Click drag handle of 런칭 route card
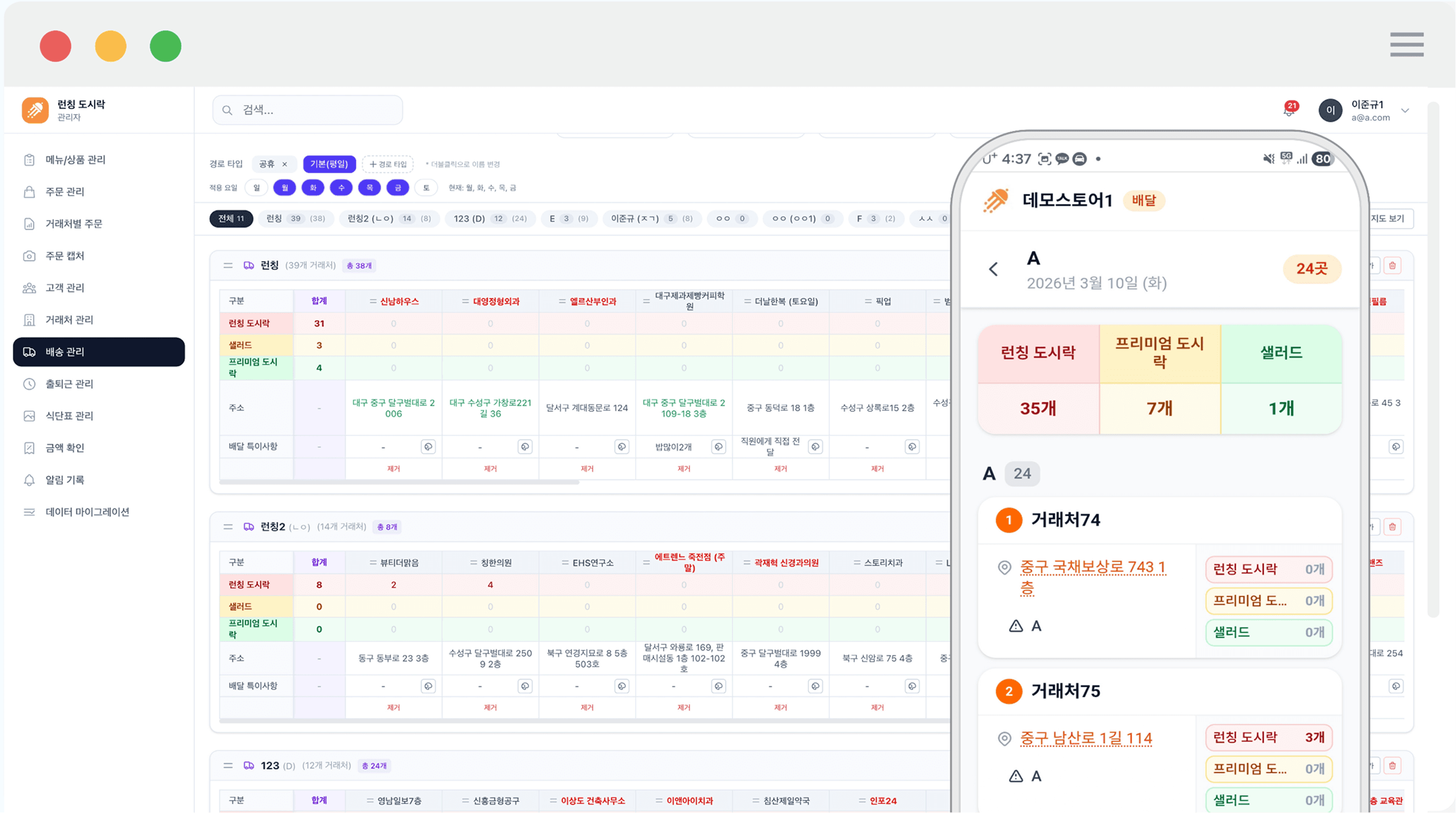This screenshot has width=1456, height=813. click(x=228, y=266)
